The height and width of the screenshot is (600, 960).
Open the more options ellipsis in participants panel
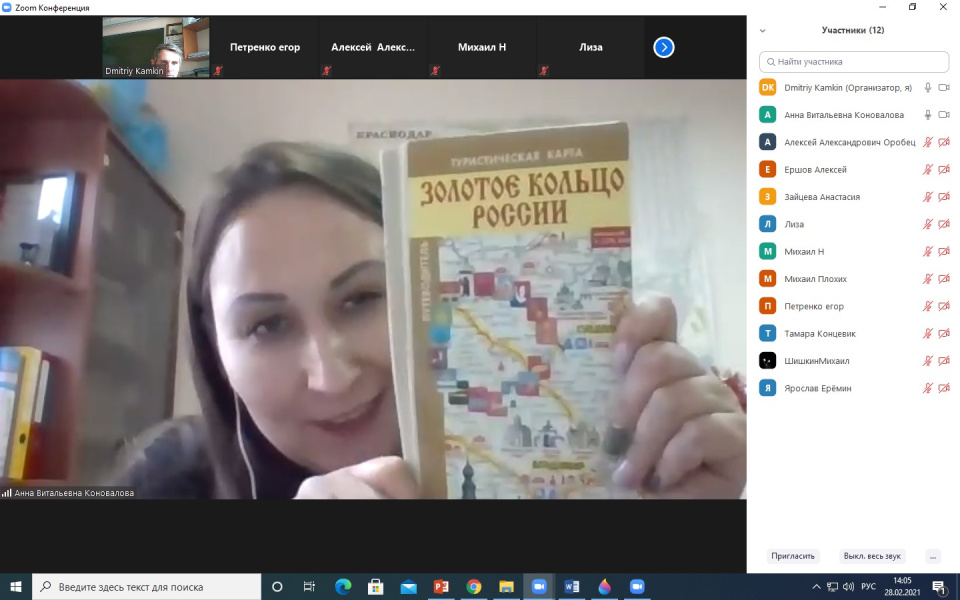(933, 557)
